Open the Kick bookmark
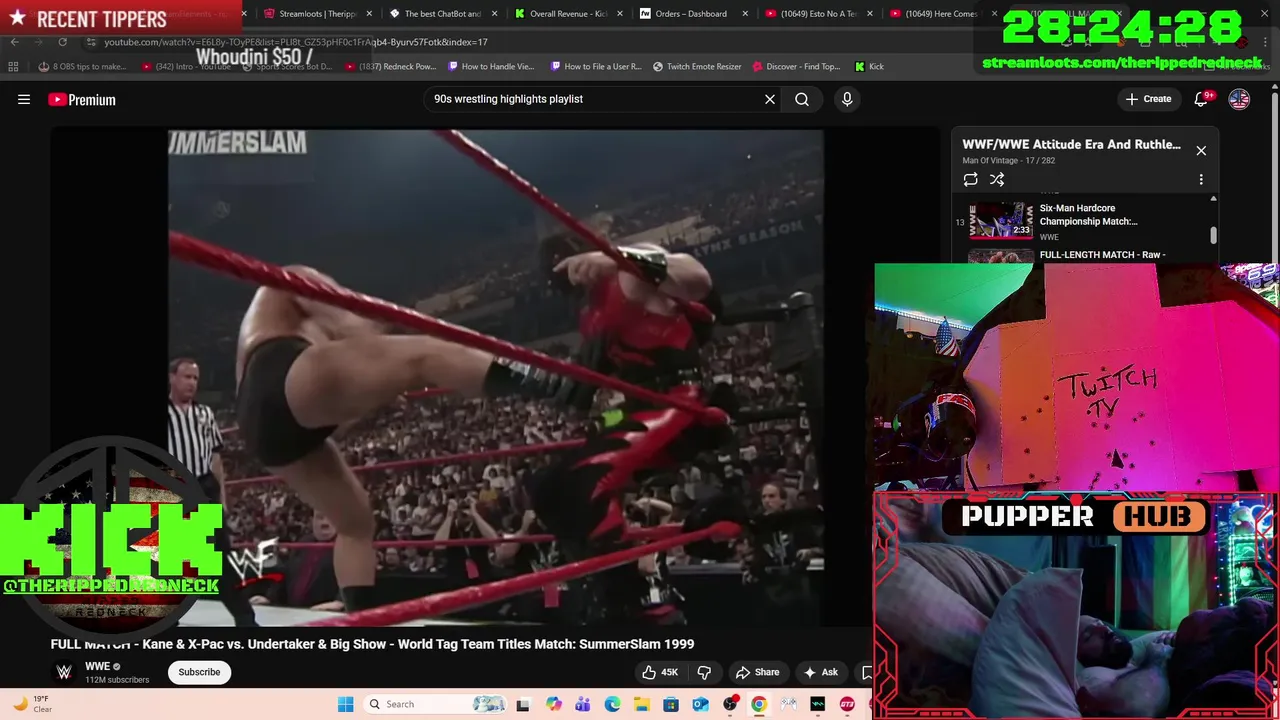This screenshot has height=720, width=1280. [869, 66]
